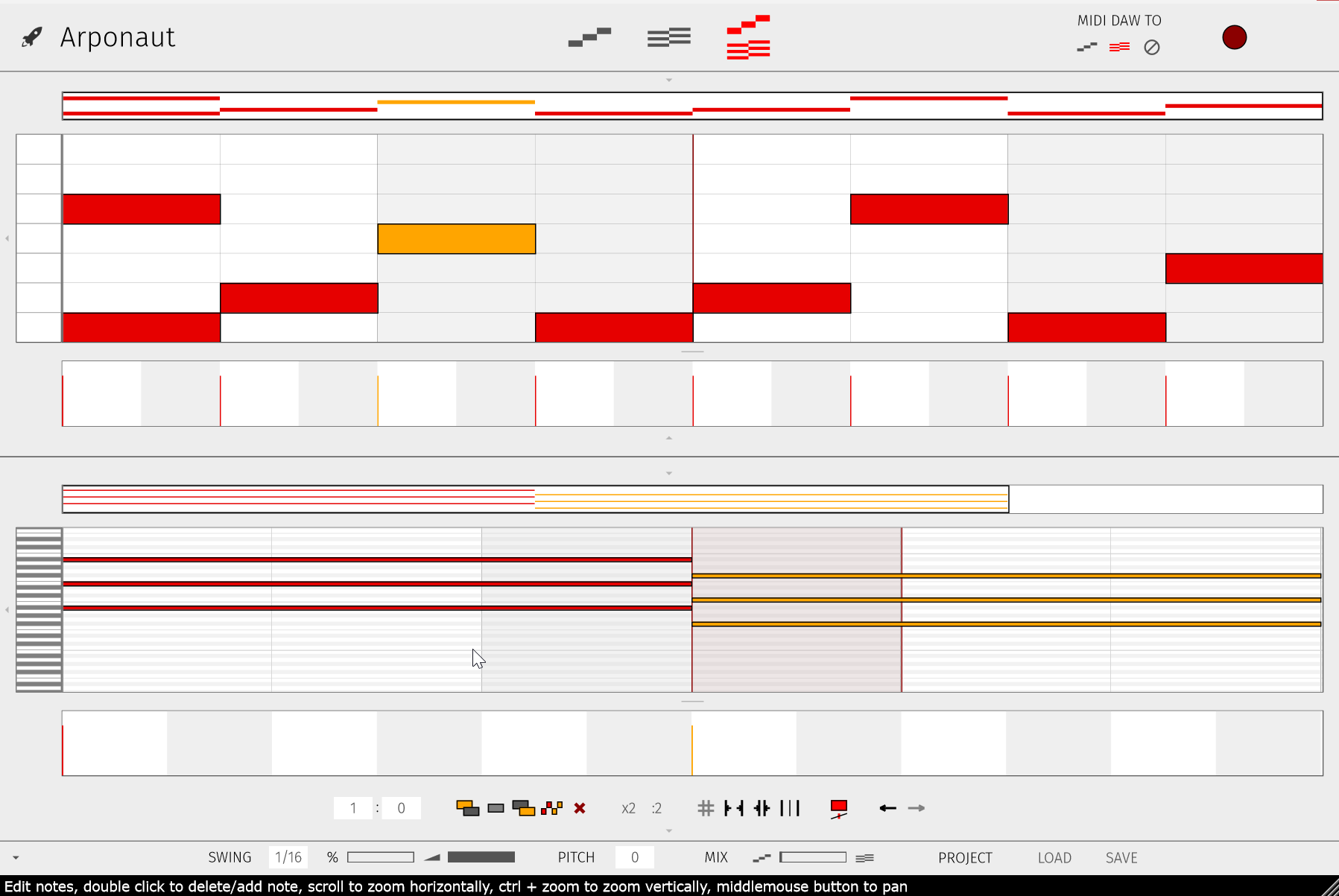Screen dimensions: 1339x896
Task: Halve the pattern length with :2
Action: click(656, 808)
